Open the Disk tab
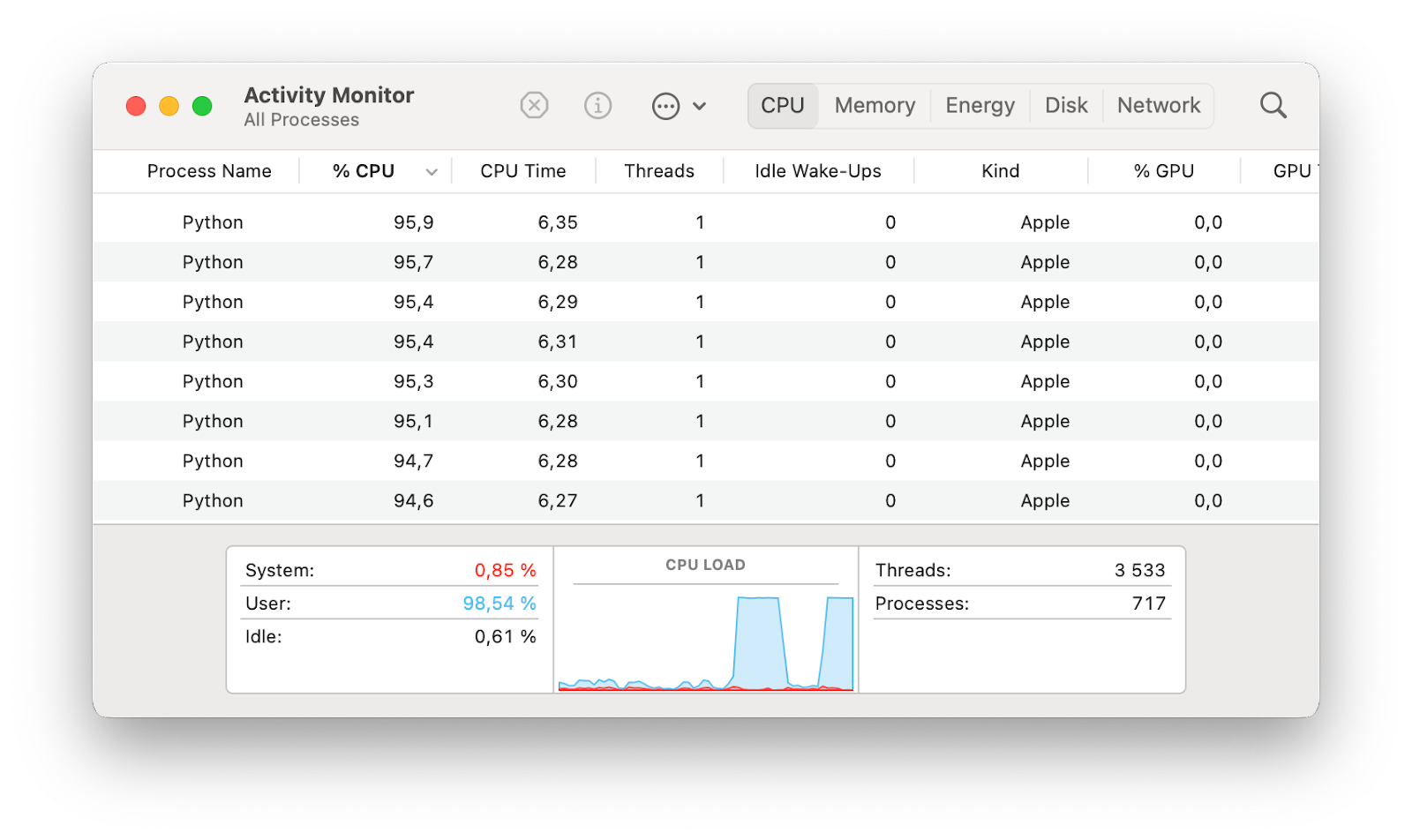This screenshot has width=1412, height=840. click(1066, 106)
